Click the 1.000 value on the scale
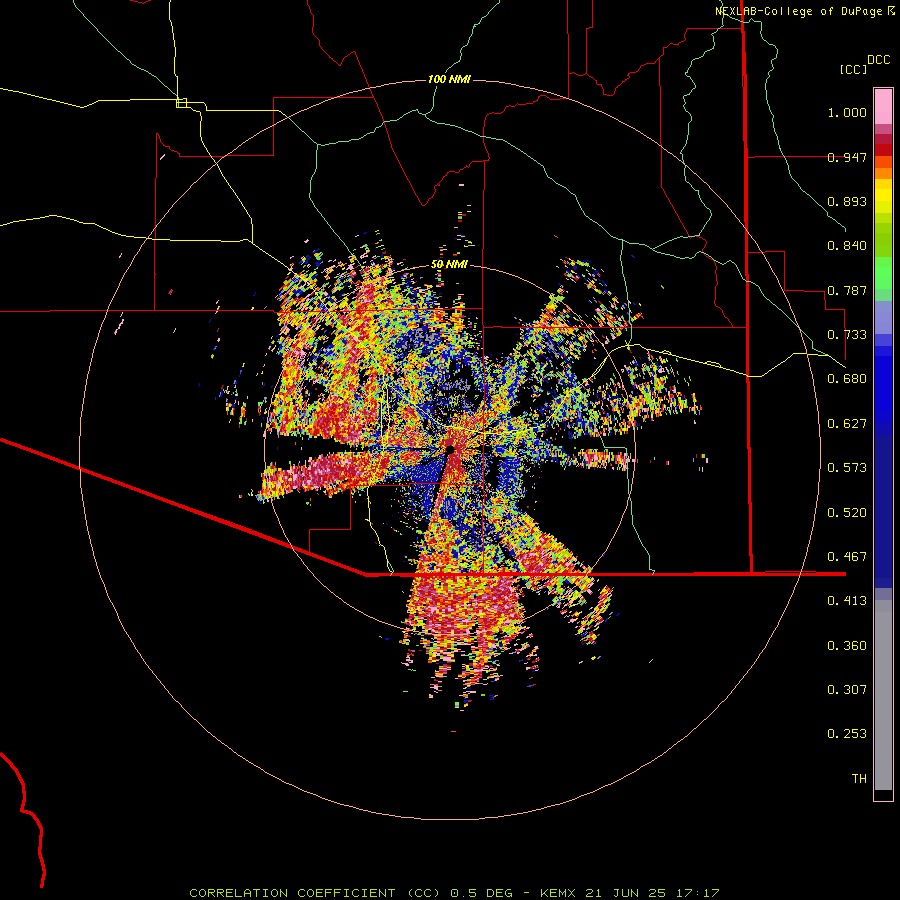 847,112
